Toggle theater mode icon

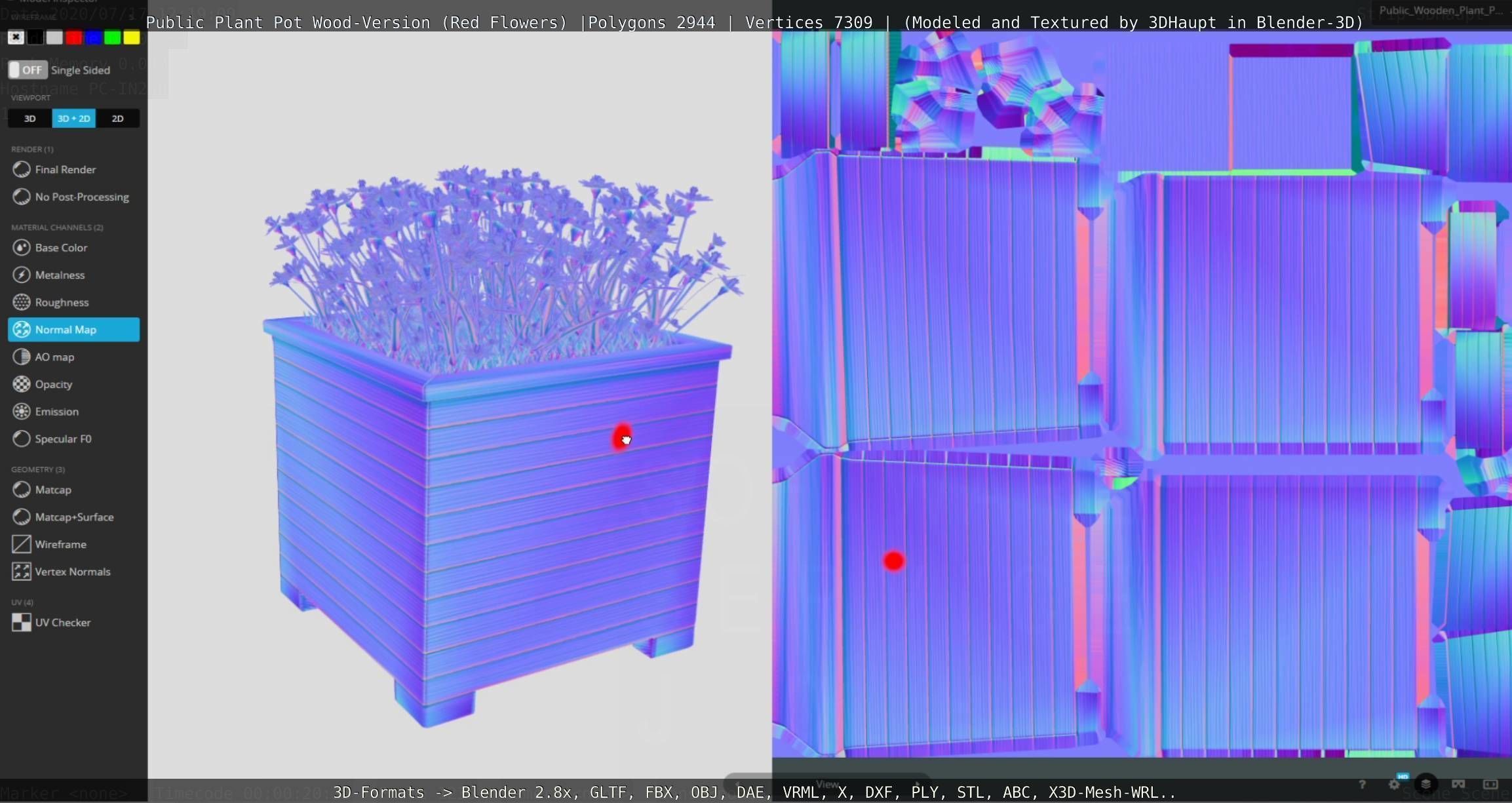point(1490,784)
